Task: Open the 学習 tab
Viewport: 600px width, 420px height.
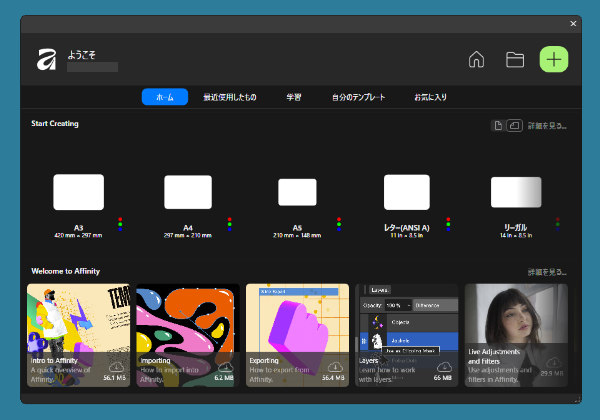Action: 293,97
